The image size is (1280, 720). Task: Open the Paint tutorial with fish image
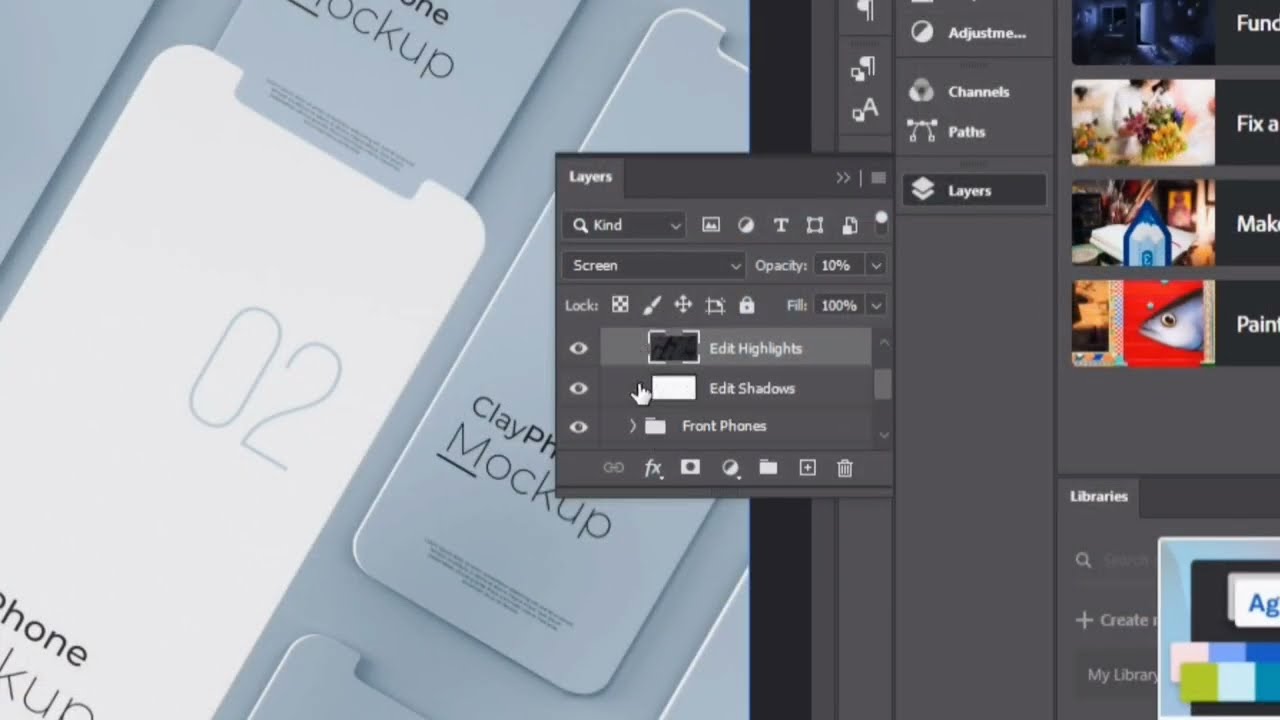click(1143, 323)
